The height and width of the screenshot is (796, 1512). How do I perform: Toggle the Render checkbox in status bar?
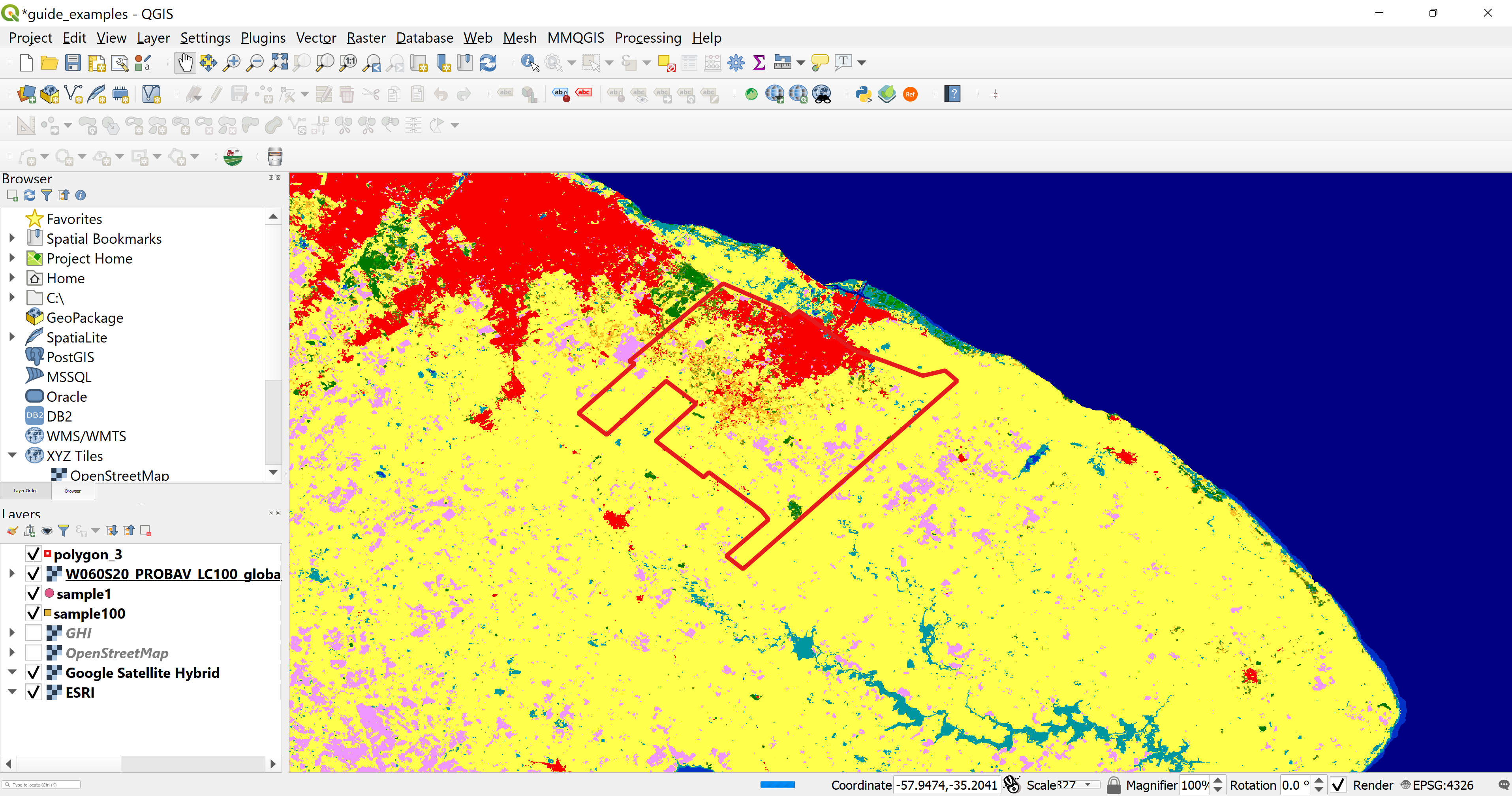click(1338, 785)
